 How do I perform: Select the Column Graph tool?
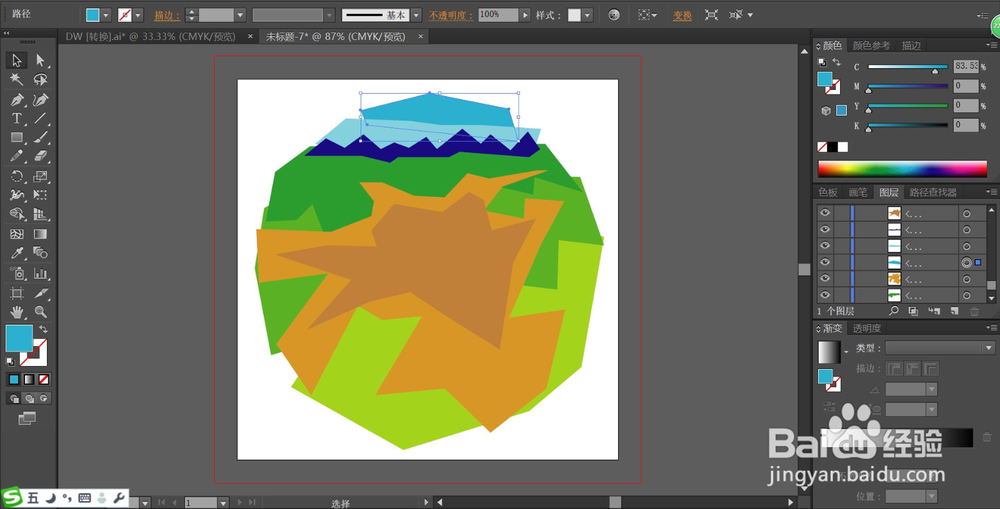tap(40, 274)
